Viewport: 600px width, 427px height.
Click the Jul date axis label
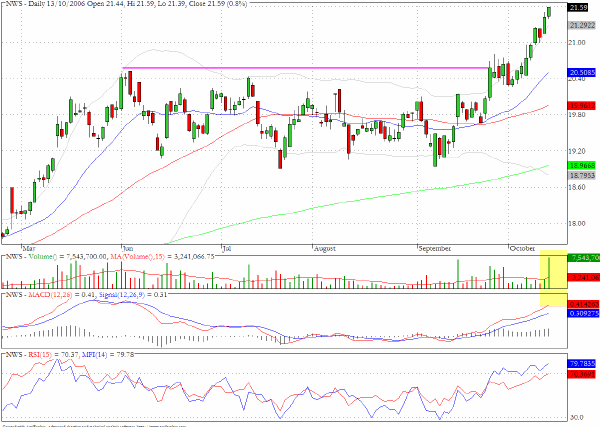227,248
